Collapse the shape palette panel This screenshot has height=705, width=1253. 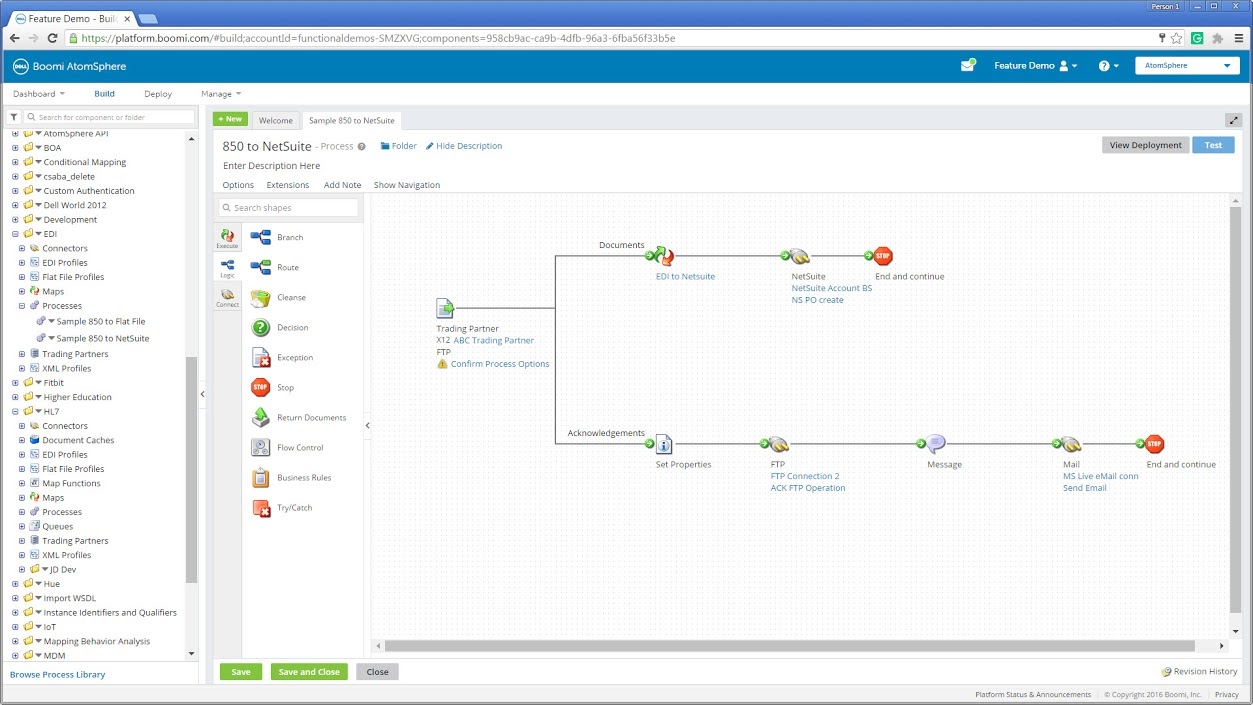point(367,425)
